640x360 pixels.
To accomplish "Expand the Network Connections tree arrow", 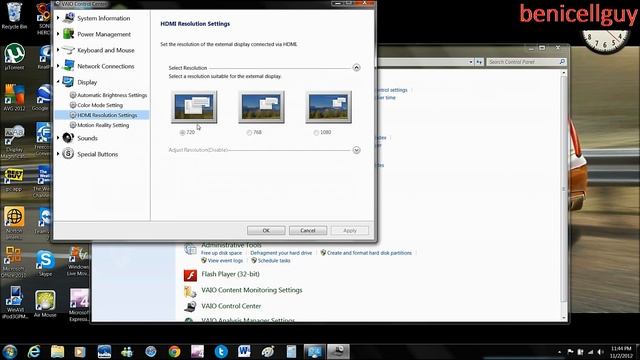I will pos(58,66).
